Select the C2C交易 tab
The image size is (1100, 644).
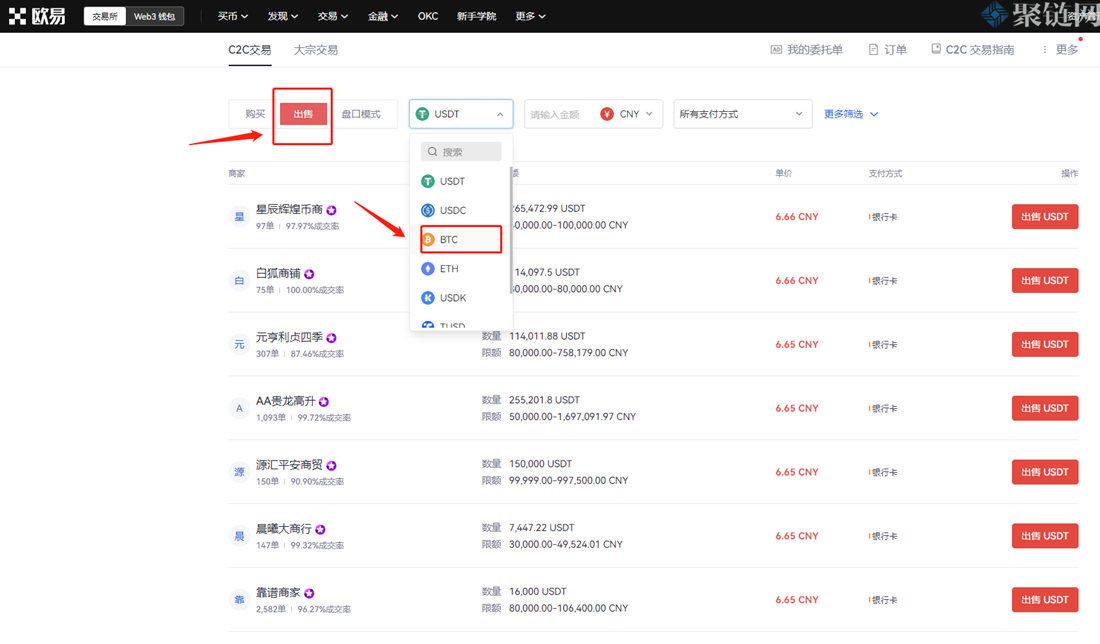point(250,50)
